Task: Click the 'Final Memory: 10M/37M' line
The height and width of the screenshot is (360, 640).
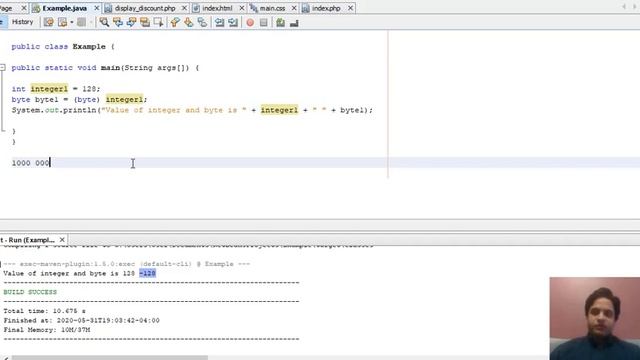Action: (x=47, y=330)
